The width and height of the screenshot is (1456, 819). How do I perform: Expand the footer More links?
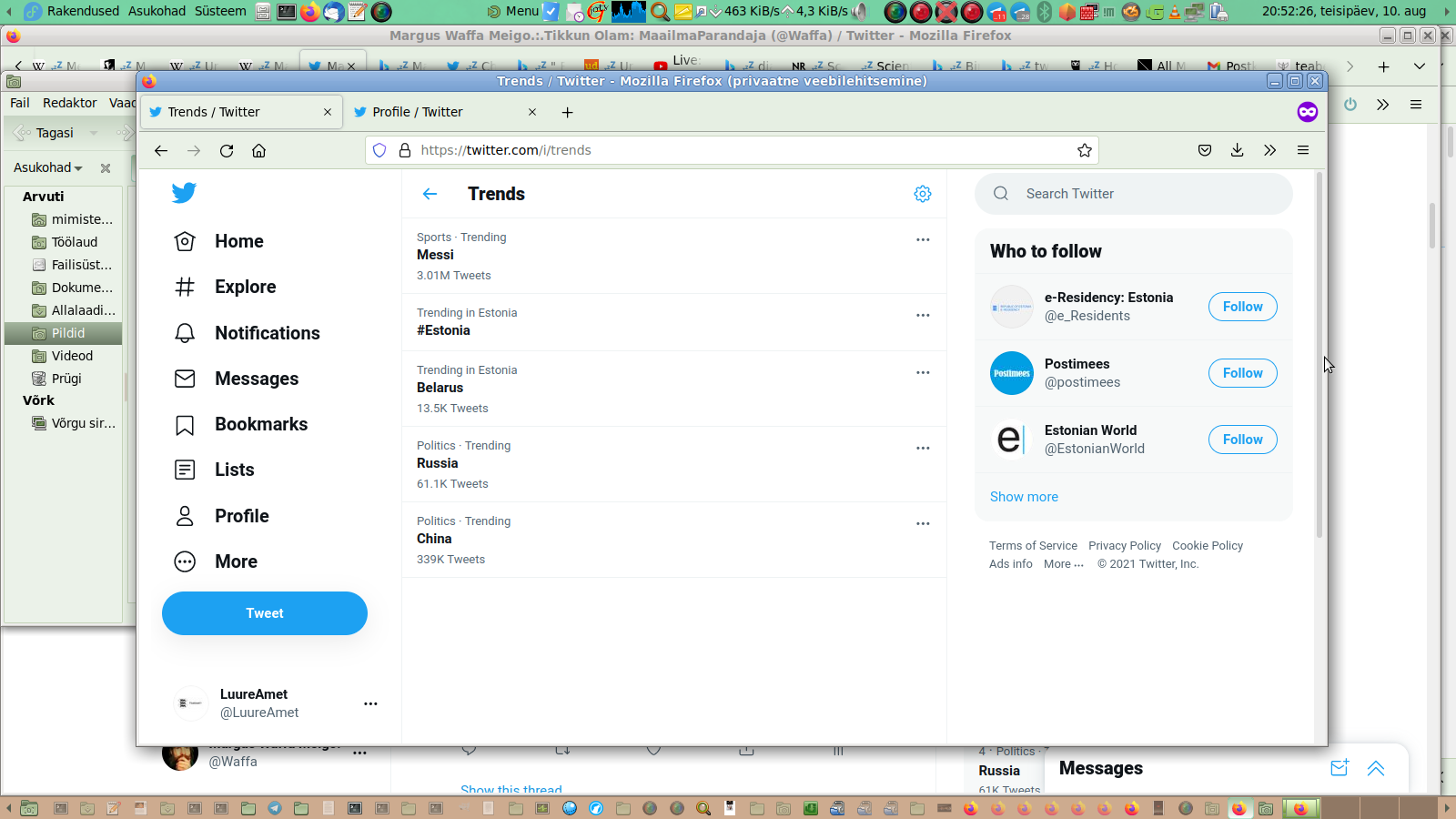[x=1064, y=564]
